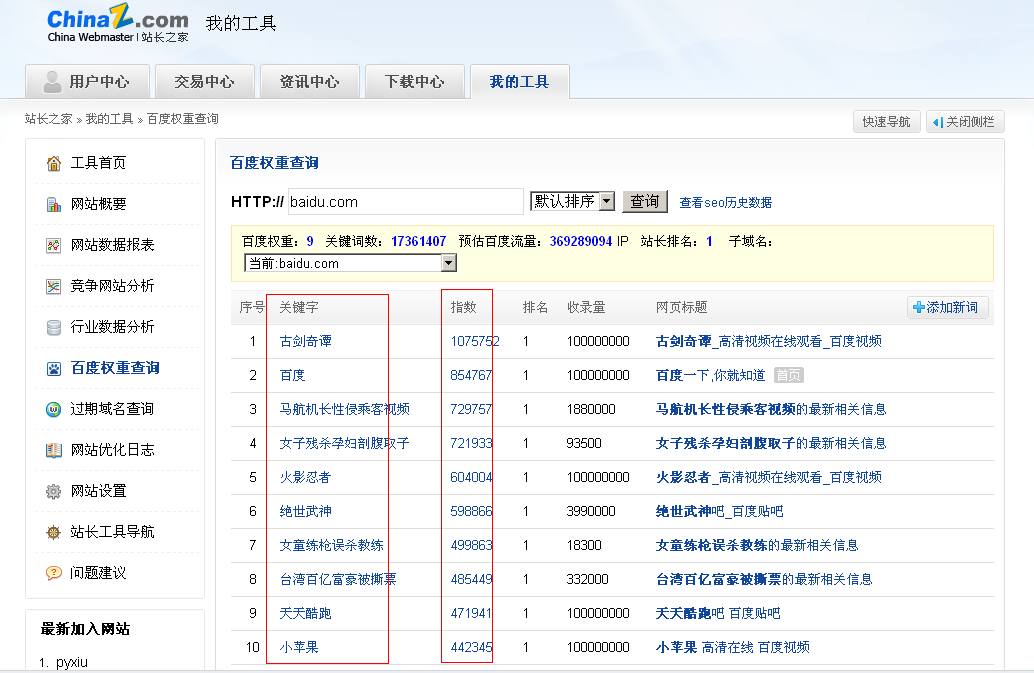1034x673 pixels.
Task: Click the 百度权重查询 paw icon
Action: pyautogui.click(x=54, y=368)
